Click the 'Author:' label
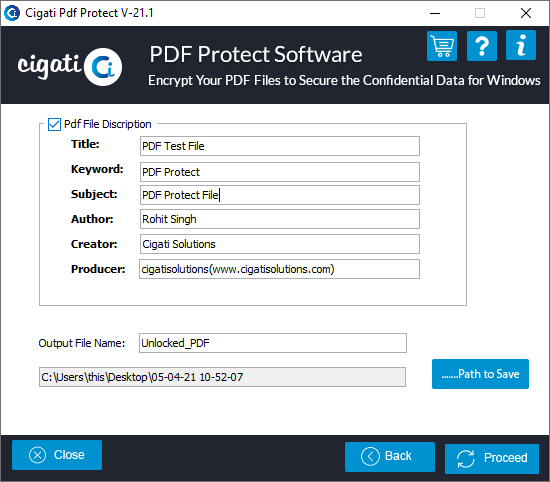 coord(92,219)
